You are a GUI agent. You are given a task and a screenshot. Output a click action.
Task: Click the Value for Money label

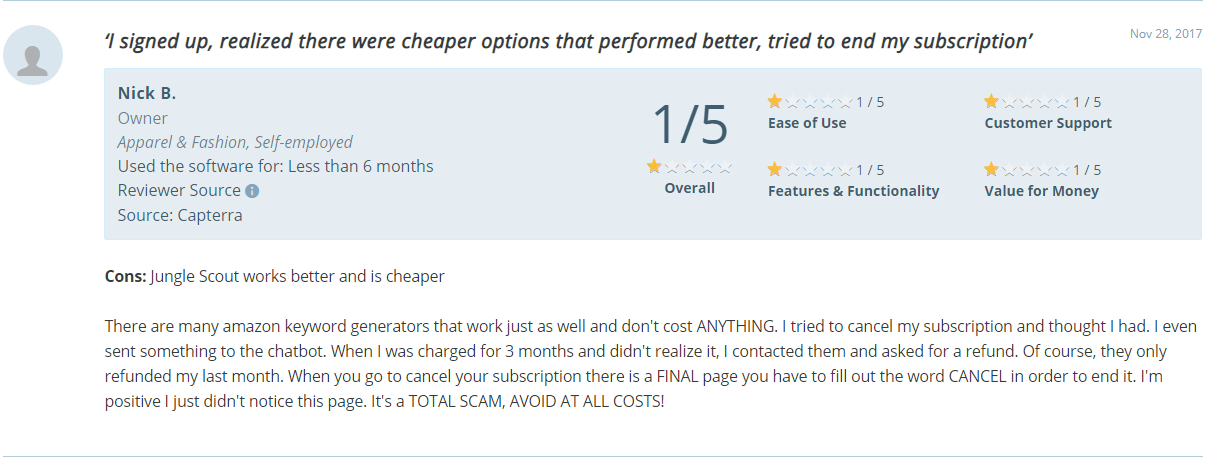click(x=1042, y=191)
